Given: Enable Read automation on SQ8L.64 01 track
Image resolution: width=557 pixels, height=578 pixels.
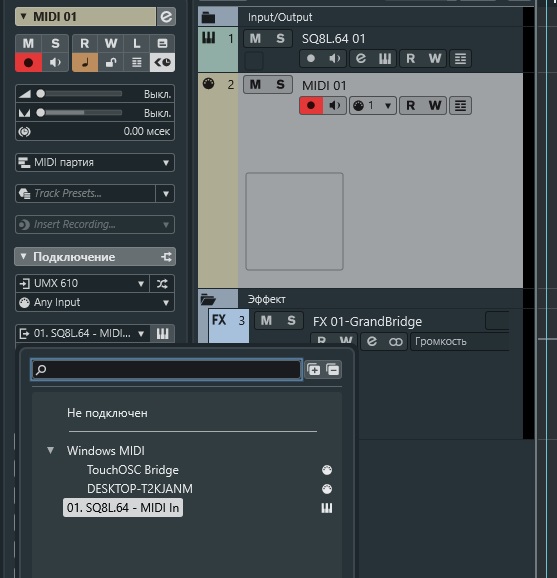Looking at the screenshot, I should (x=411, y=59).
